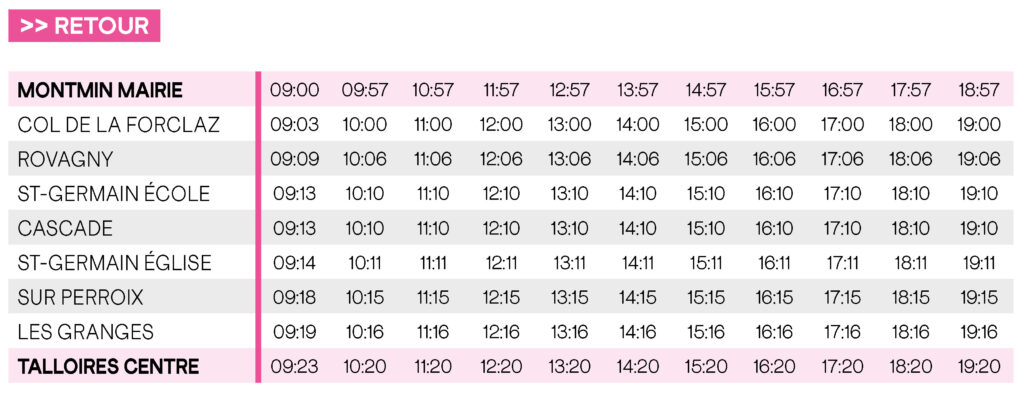Select the MONTMIN MAIRIE stop row

click(511, 90)
